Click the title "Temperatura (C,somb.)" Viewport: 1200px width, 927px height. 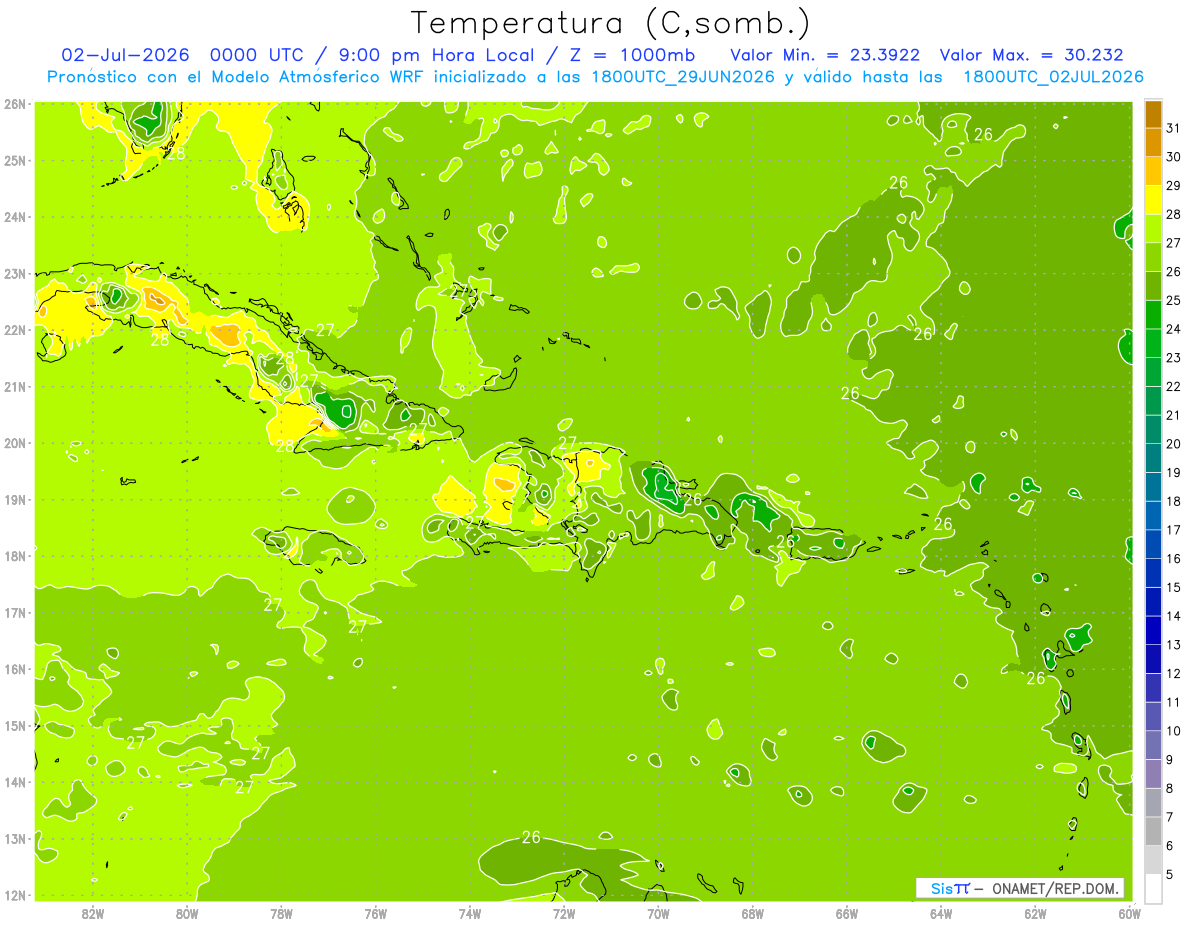[x=611, y=23]
